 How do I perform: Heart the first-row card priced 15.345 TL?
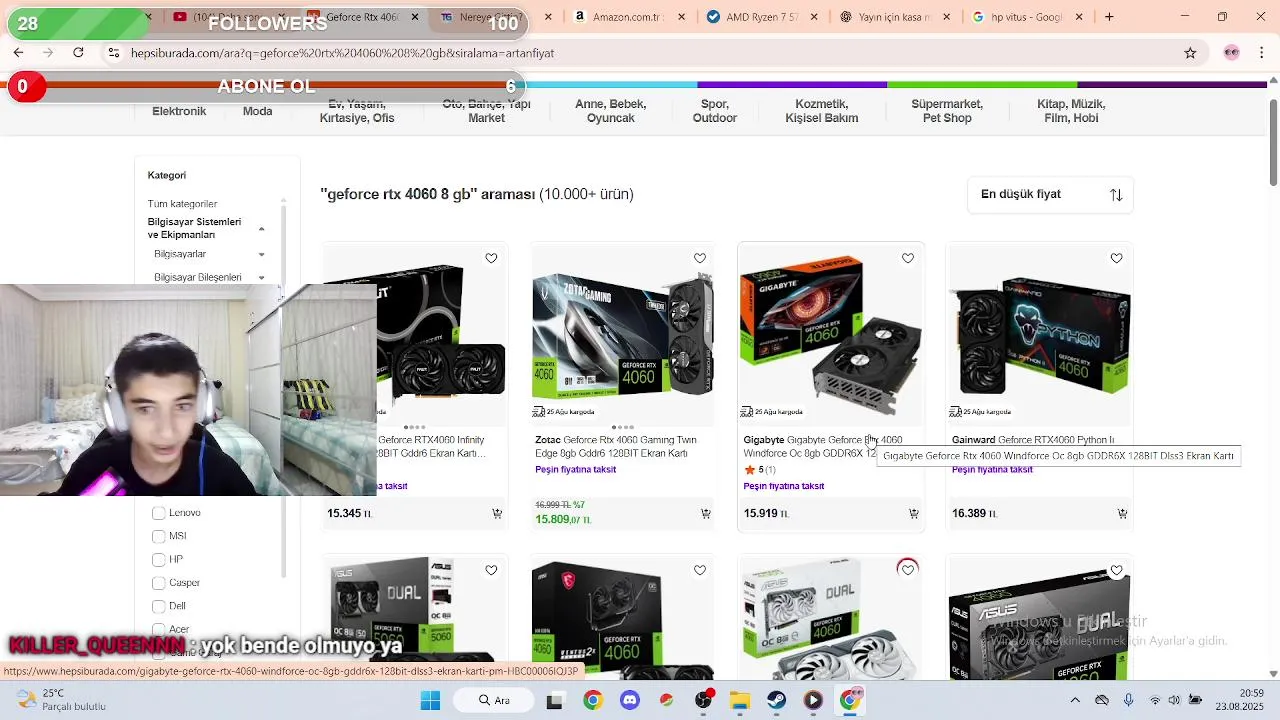(x=491, y=258)
